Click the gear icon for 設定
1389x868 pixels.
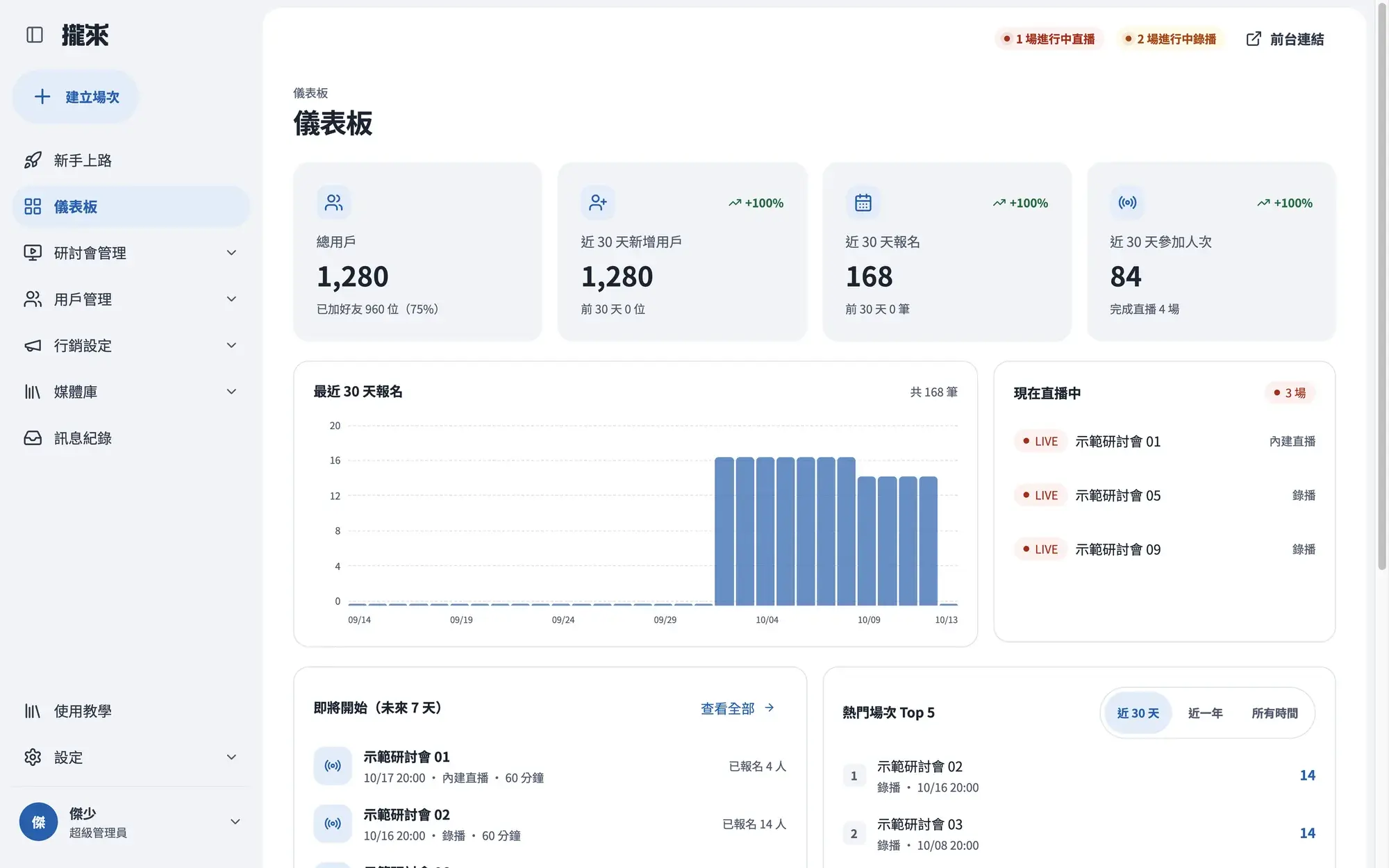(33, 757)
